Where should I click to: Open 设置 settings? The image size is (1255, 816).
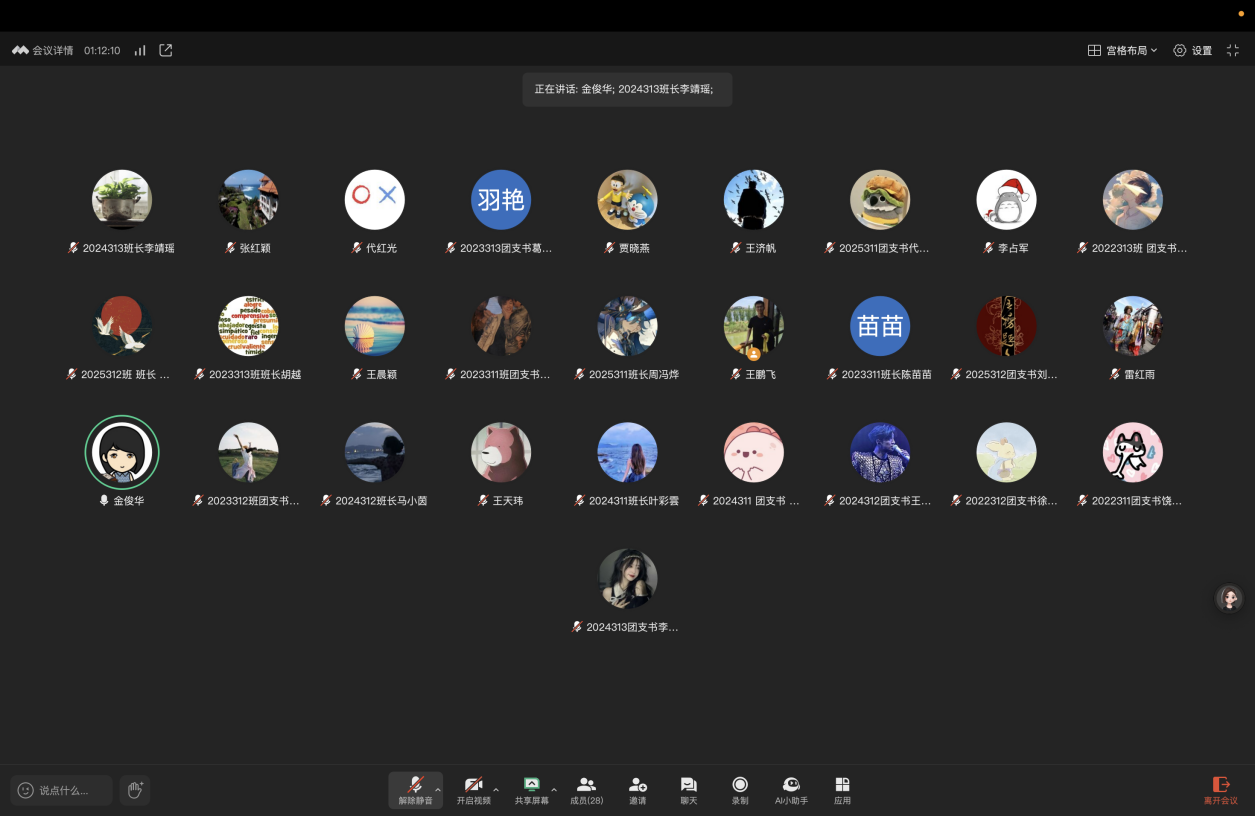coord(1192,50)
